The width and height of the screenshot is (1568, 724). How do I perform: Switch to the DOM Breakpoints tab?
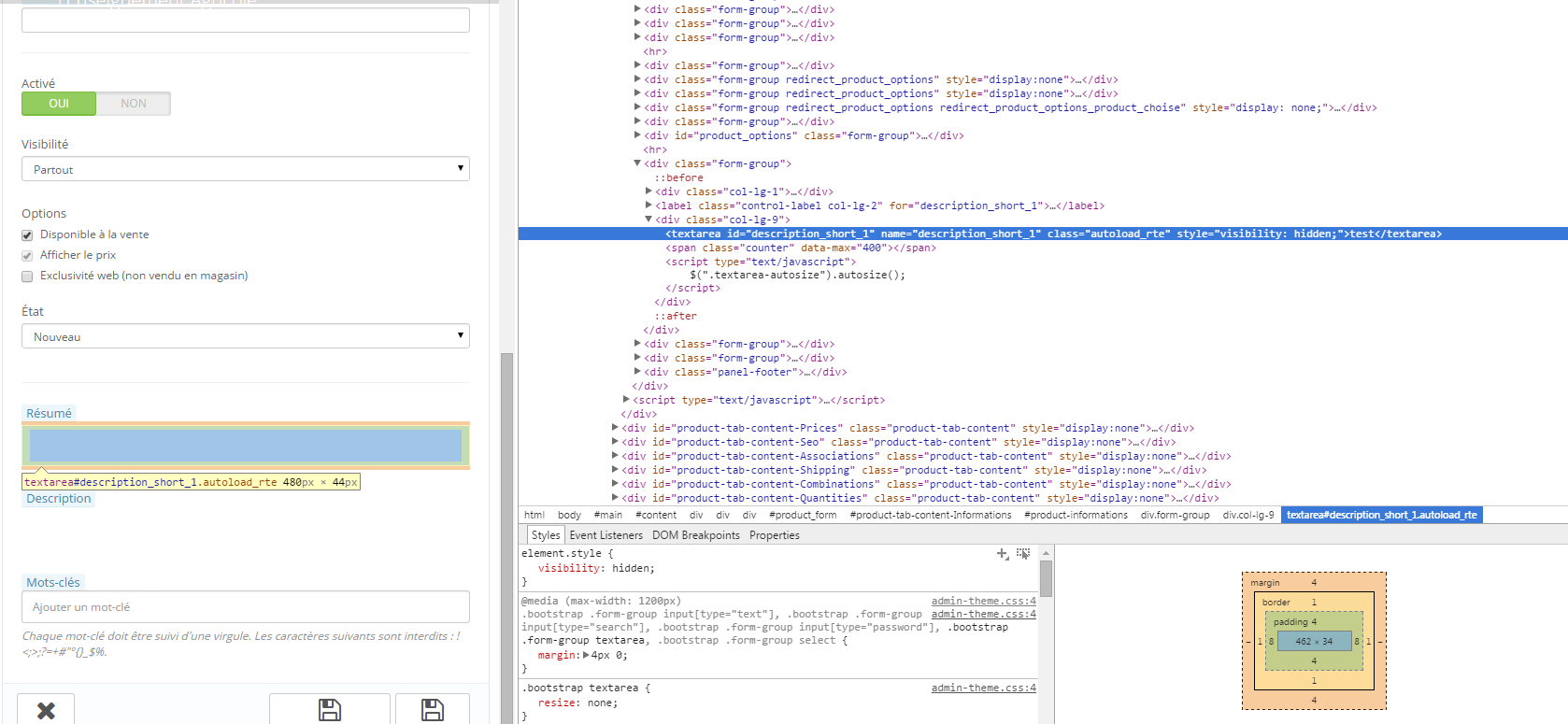(696, 535)
